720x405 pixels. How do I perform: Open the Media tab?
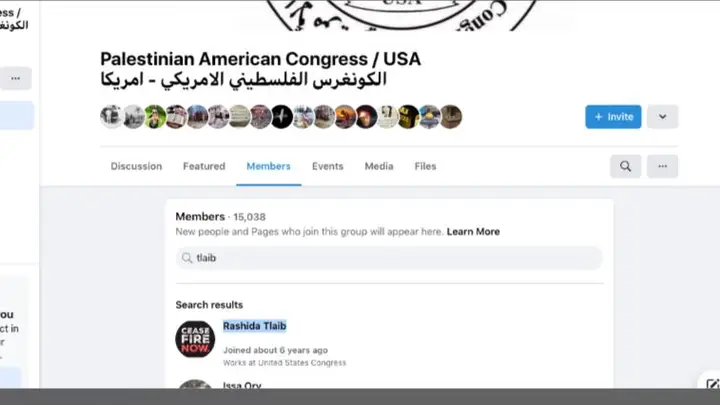pos(379,166)
